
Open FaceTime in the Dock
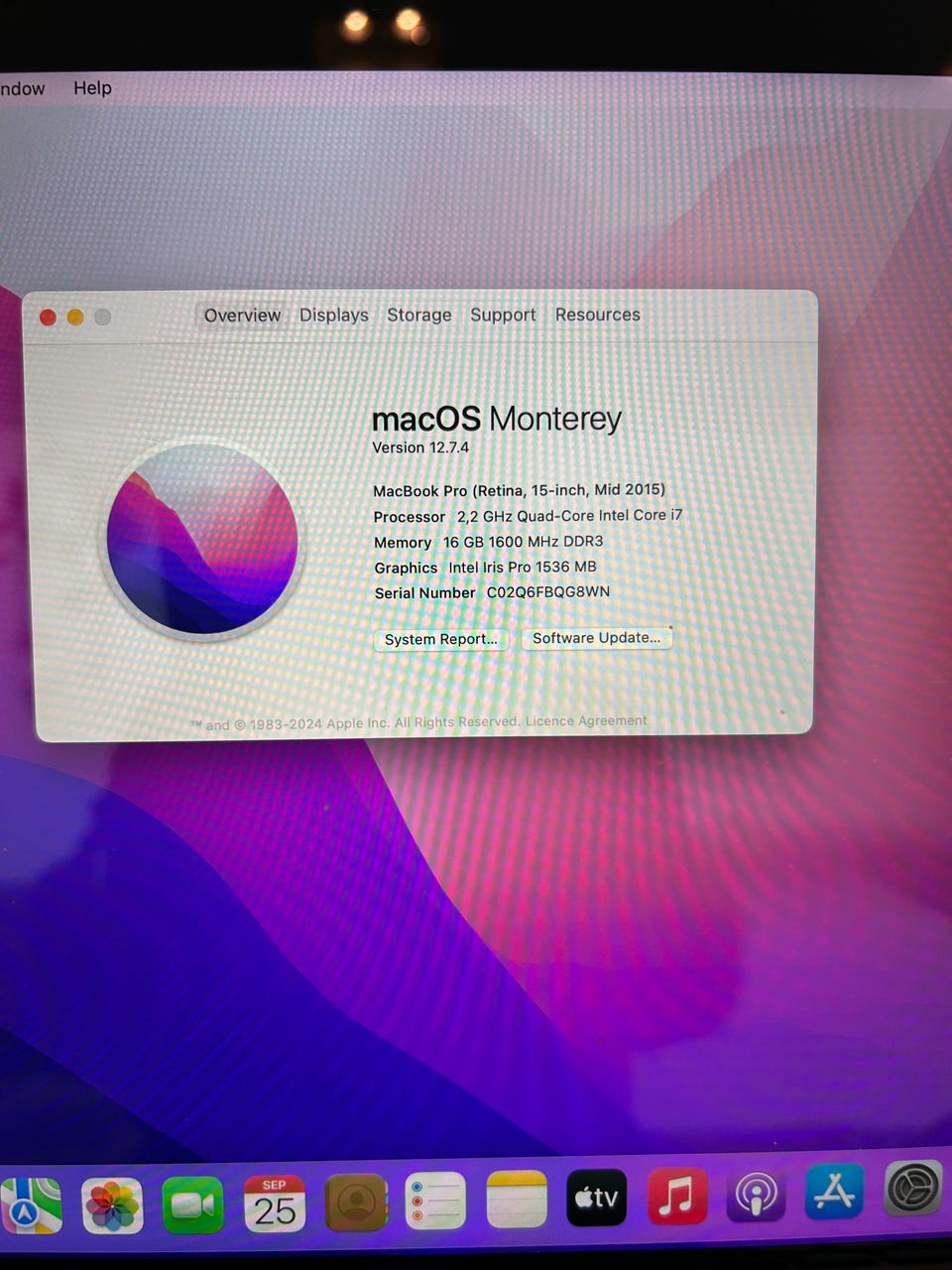click(x=193, y=1205)
